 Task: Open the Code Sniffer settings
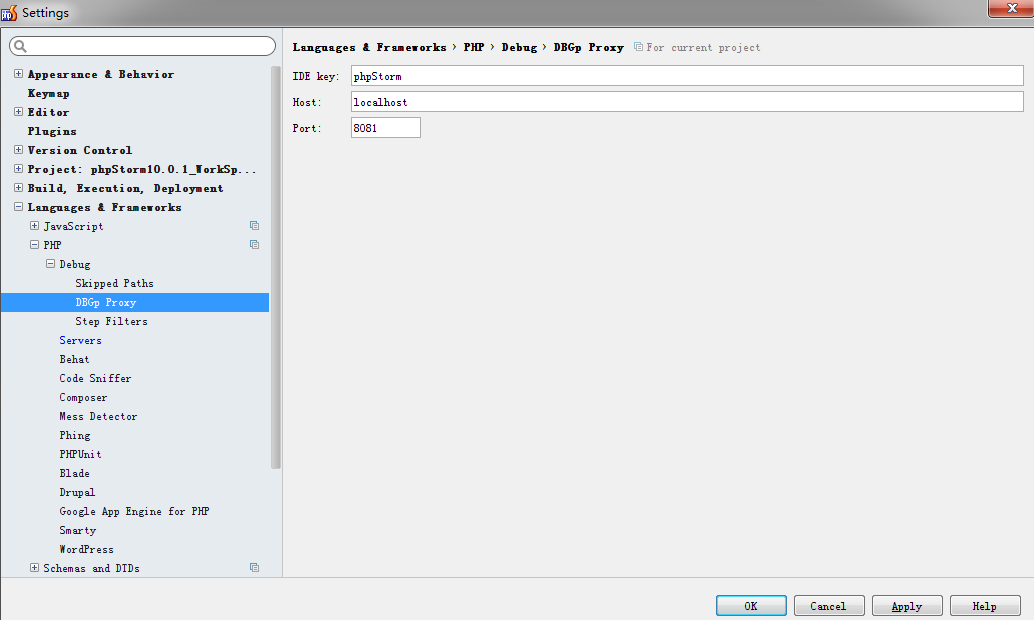[x=95, y=378]
